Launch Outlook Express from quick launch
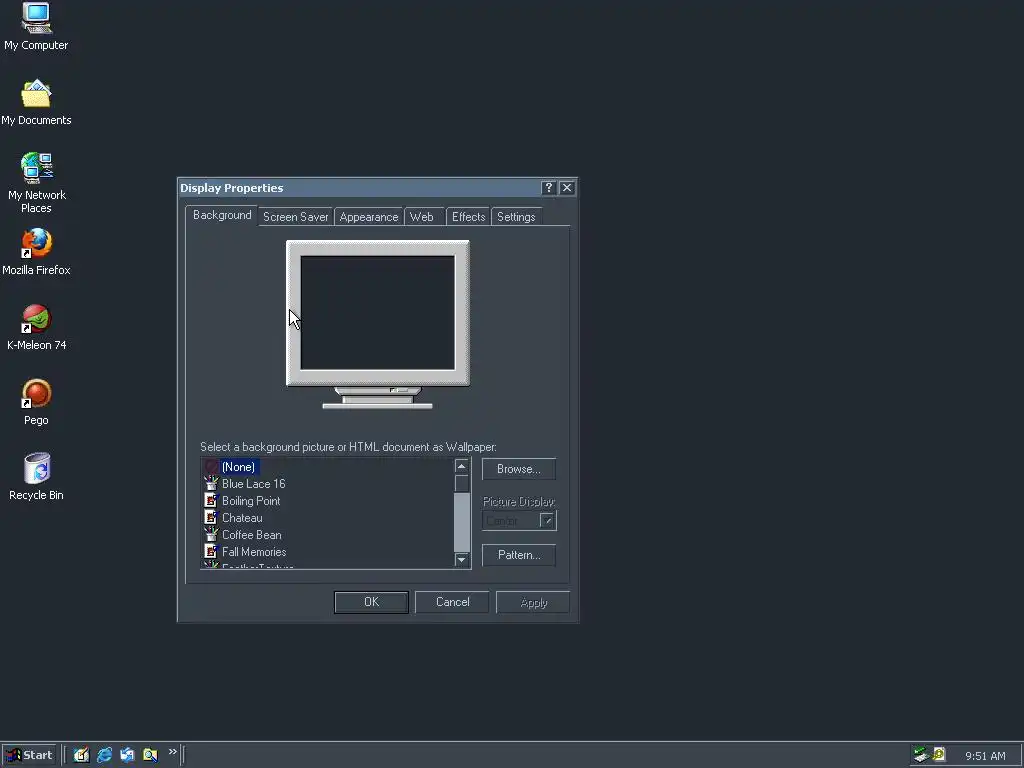This screenshot has width=1024, height=768. (127, 755)
